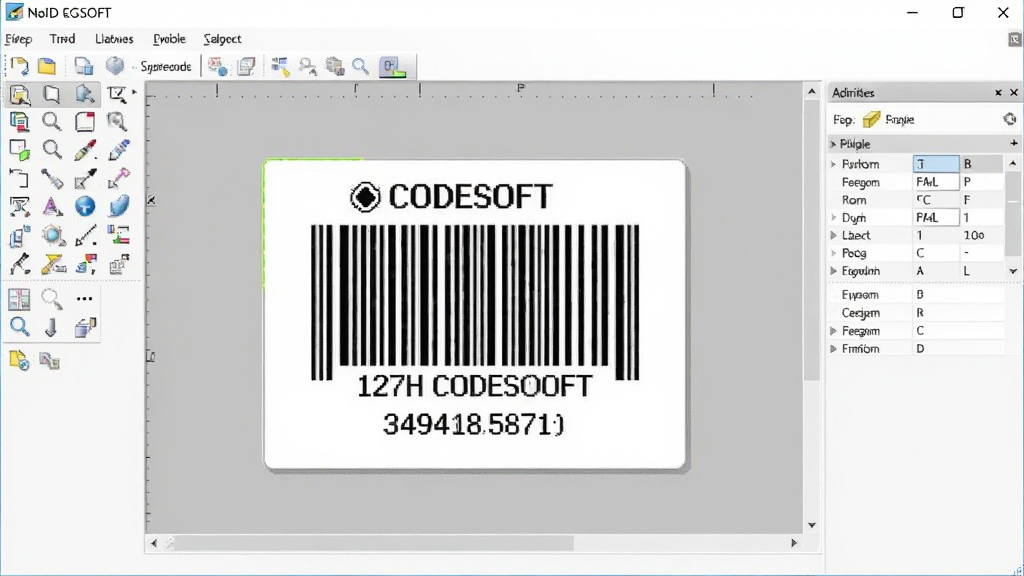
Task: Select the 349418.5871 number on the label
Action: coord(473,424)
